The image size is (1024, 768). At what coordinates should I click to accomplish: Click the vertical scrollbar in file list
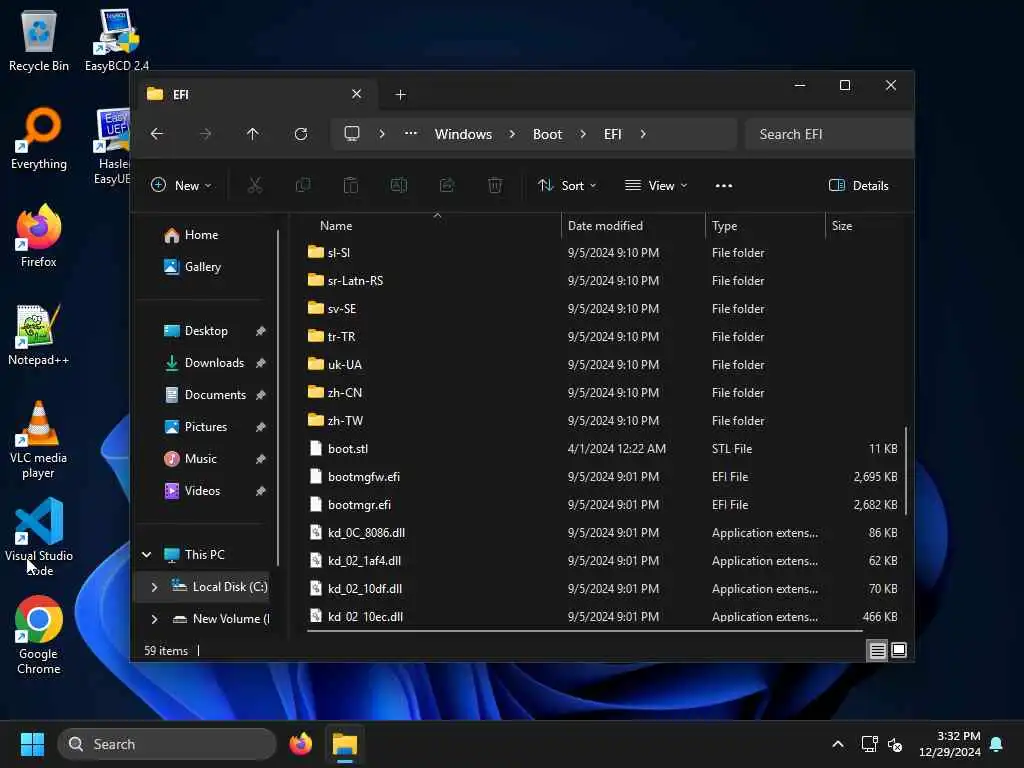906,470
